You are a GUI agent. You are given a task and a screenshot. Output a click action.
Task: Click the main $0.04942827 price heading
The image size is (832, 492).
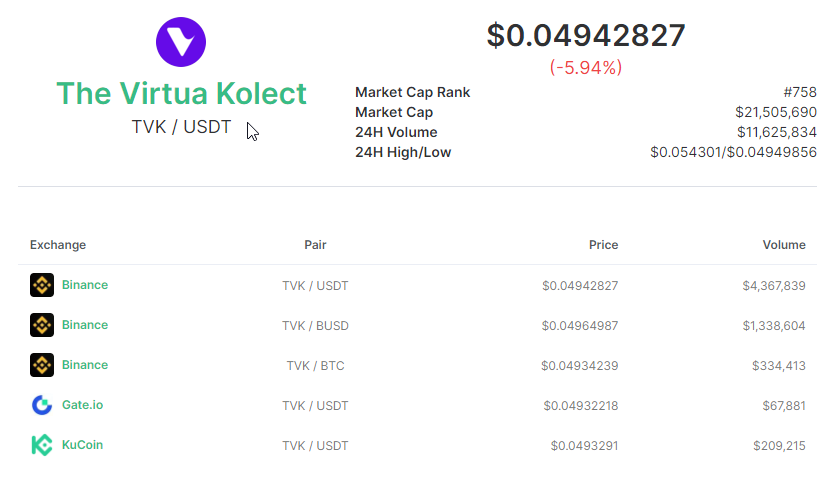586,36
